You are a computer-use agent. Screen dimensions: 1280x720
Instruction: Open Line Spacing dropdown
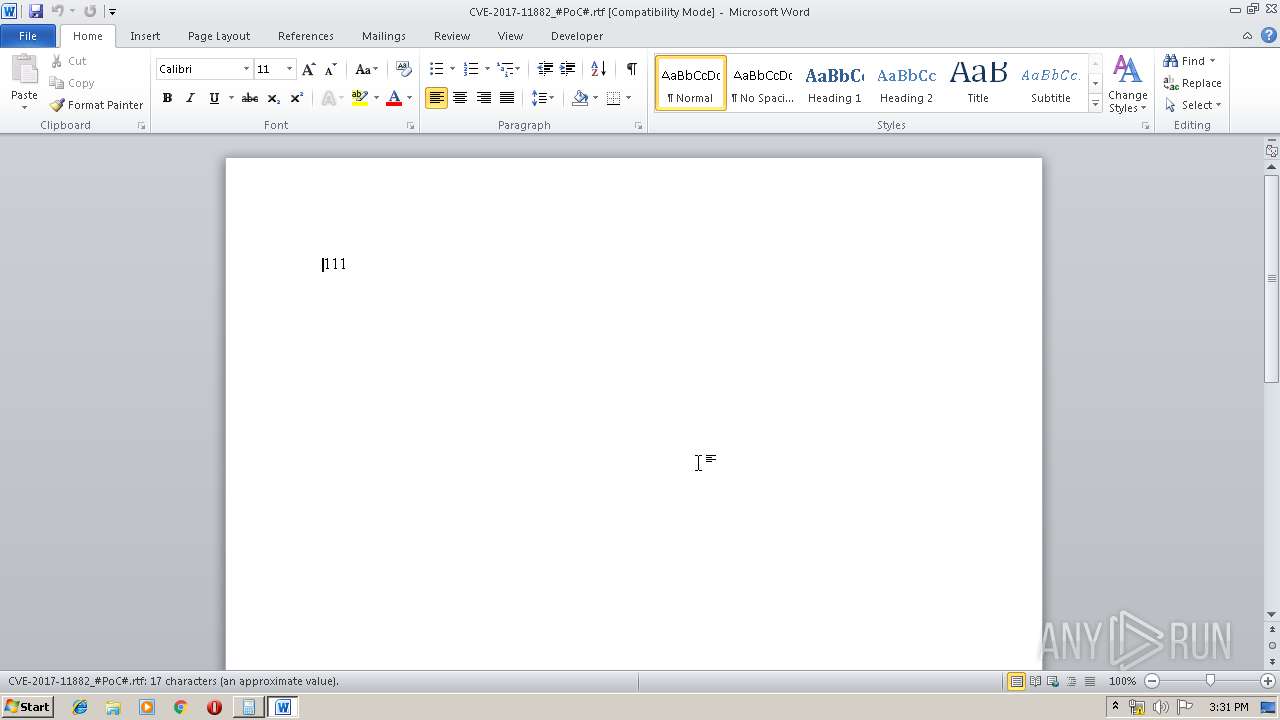543,98
